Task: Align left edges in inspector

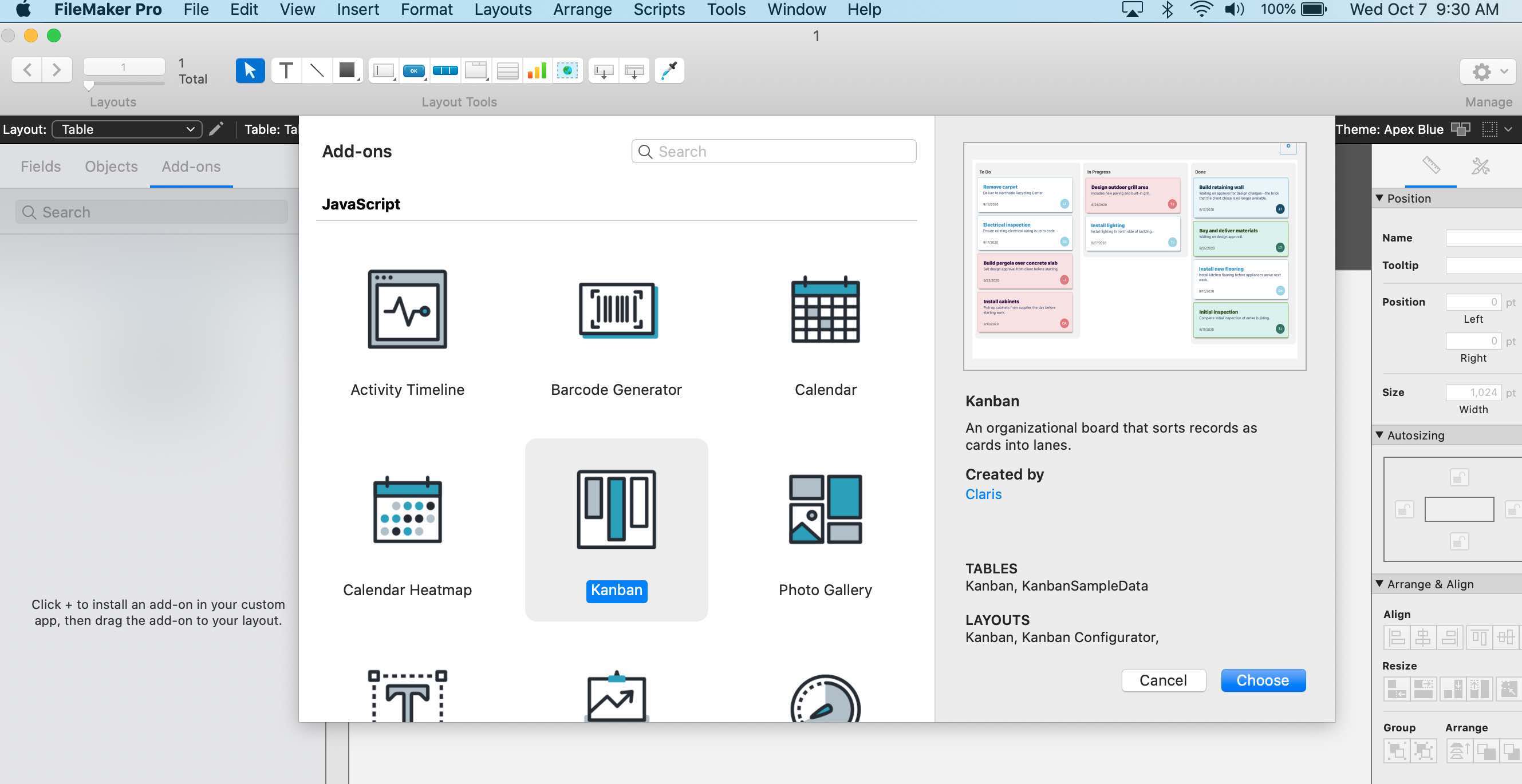Action: pos(1397,638)
